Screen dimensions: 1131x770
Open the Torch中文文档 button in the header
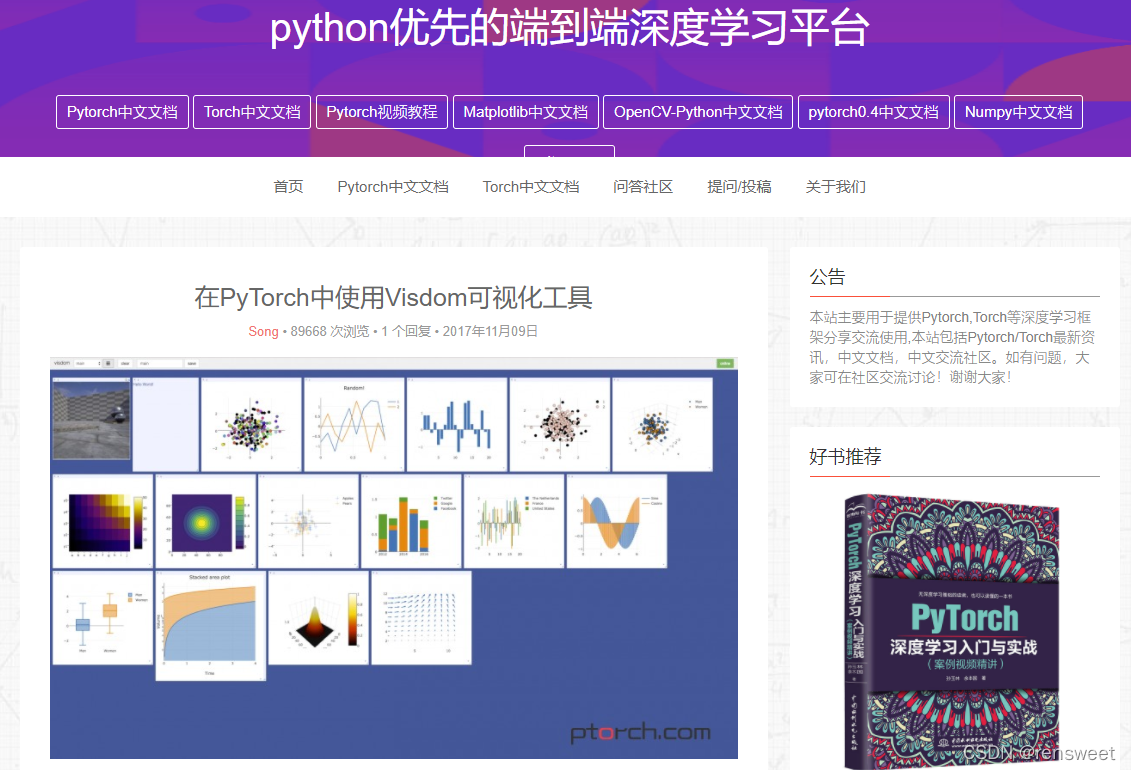click(x=251, y=112)
